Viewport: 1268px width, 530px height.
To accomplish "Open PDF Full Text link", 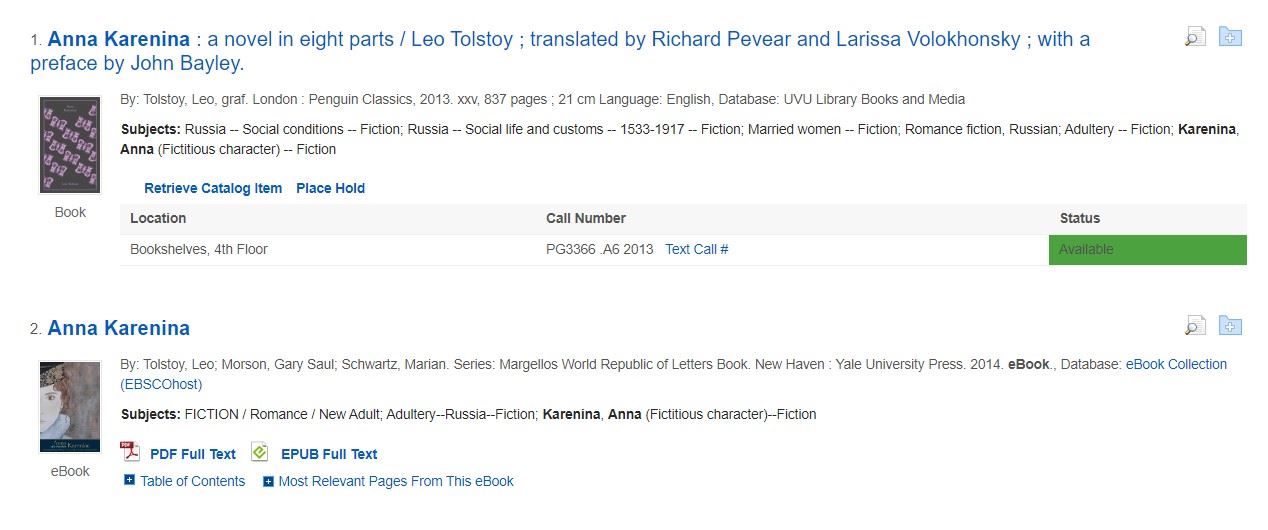I will [x=193, y=454].
